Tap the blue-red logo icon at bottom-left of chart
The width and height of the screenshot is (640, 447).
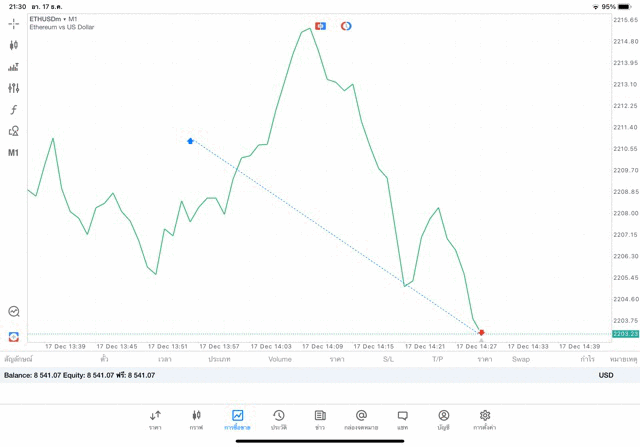click(13, 337)
